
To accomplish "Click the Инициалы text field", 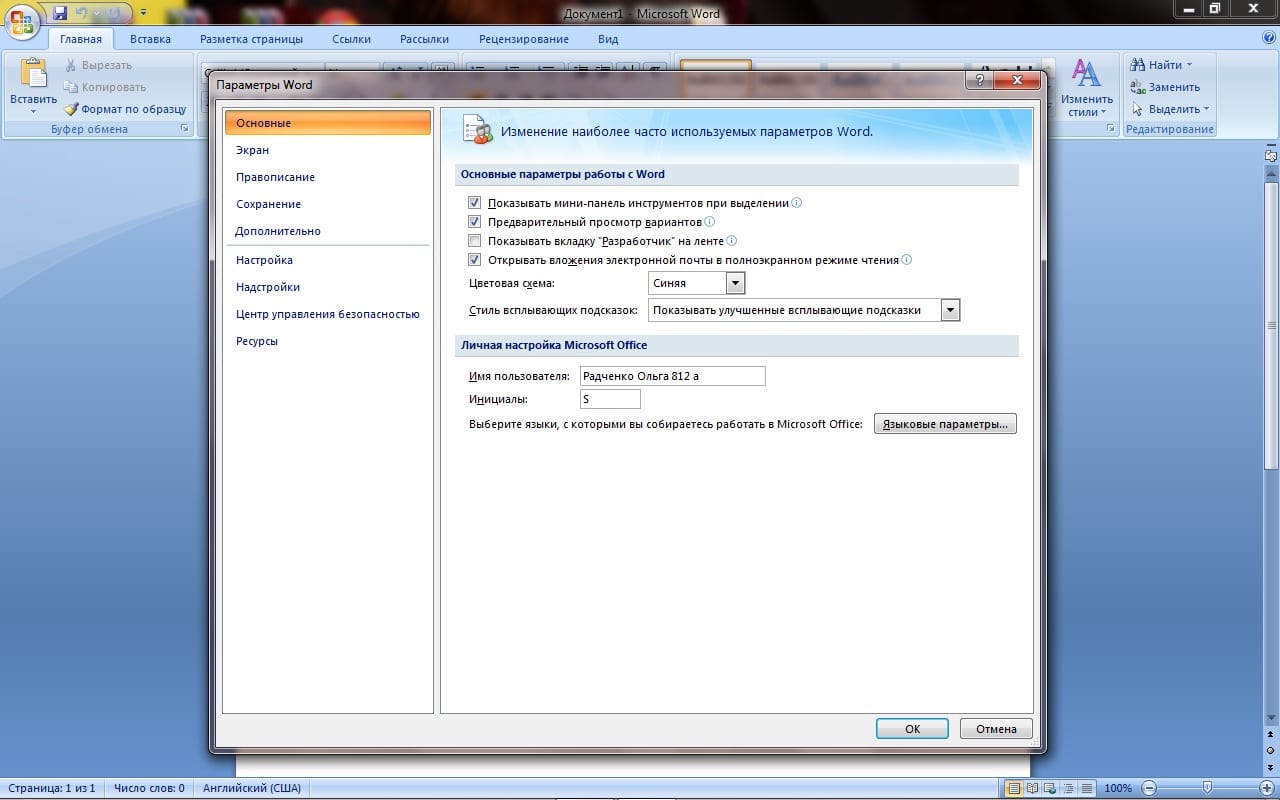I will click(x=610, y=399).
